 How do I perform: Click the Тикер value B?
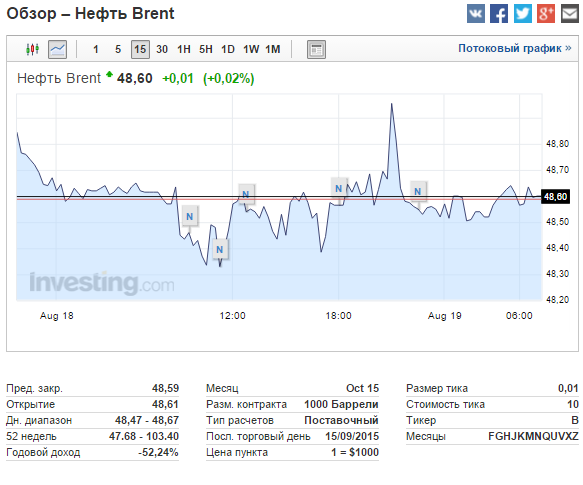coord(575,420)
